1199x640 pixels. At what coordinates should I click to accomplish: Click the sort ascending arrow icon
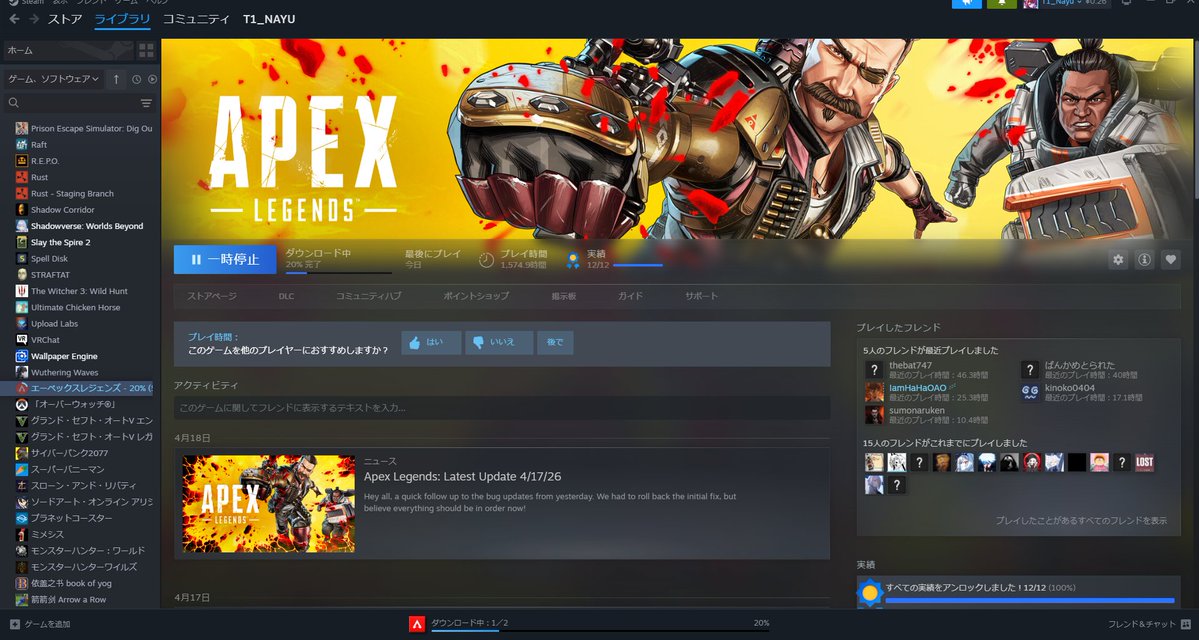click(116, 79)
